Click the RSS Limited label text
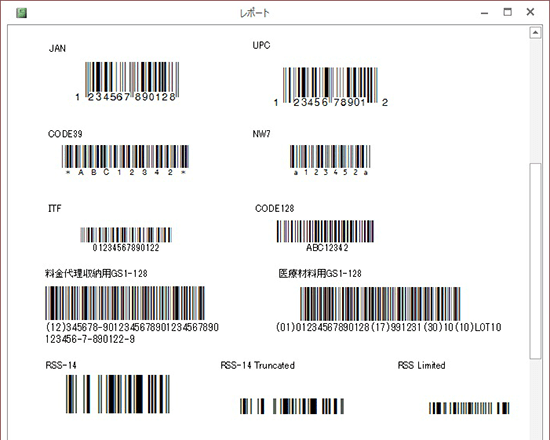Image resolution: width=550 pixels, height=440 pixels. pos(421,365)
